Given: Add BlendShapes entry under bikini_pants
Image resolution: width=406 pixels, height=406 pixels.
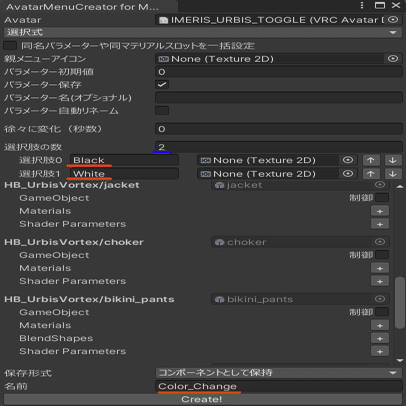Looking at the screenshot, I should [x=380, y=338].
